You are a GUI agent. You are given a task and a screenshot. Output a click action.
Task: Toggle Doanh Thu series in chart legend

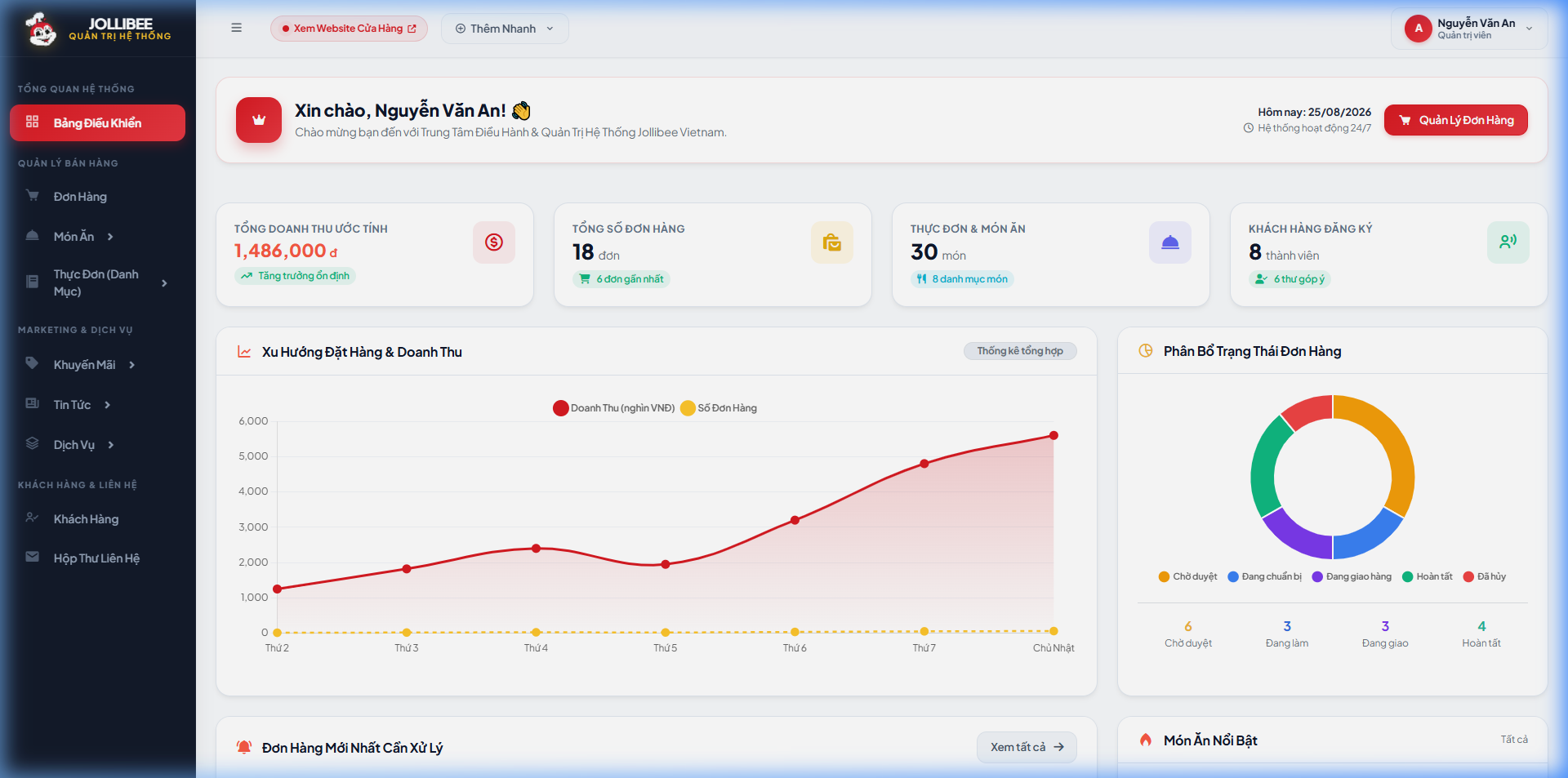[614, 408]
